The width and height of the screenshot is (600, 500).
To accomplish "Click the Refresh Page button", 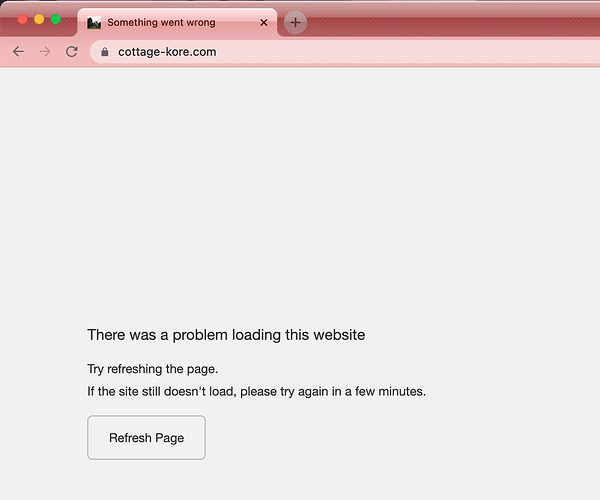I will tap(146, 437).
